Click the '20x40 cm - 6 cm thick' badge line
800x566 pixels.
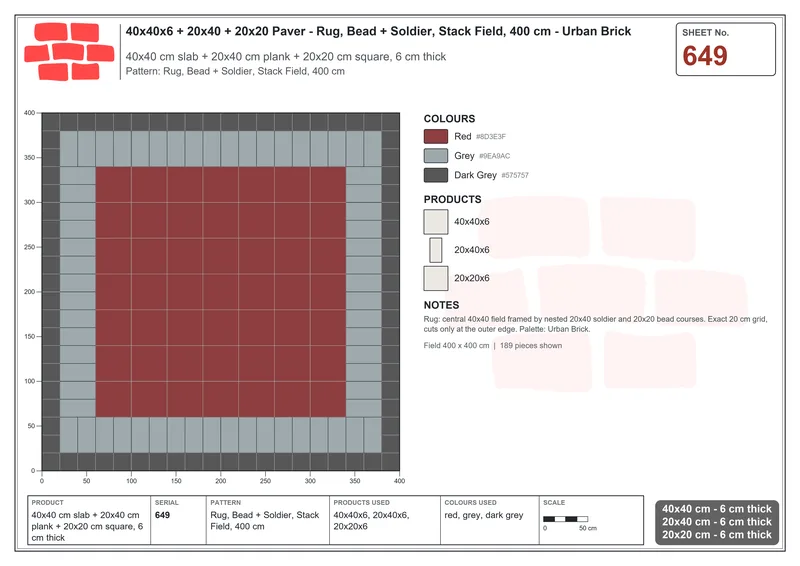click(717, 522)
